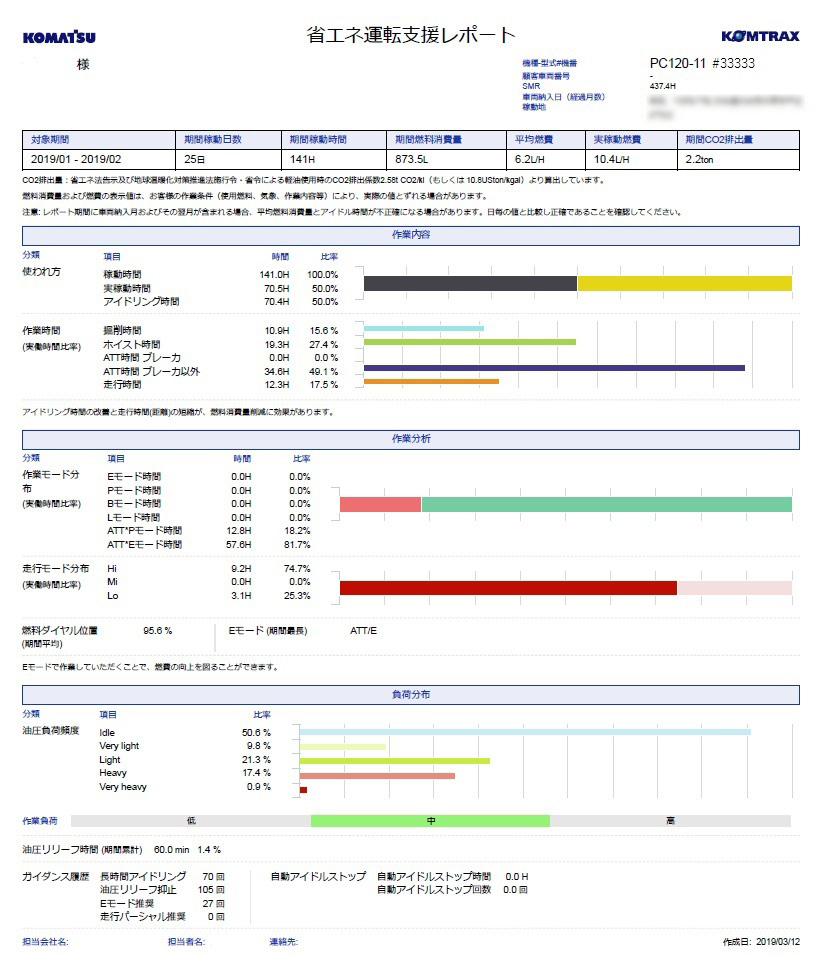Select the 作業内容 section header

(411, 235)
